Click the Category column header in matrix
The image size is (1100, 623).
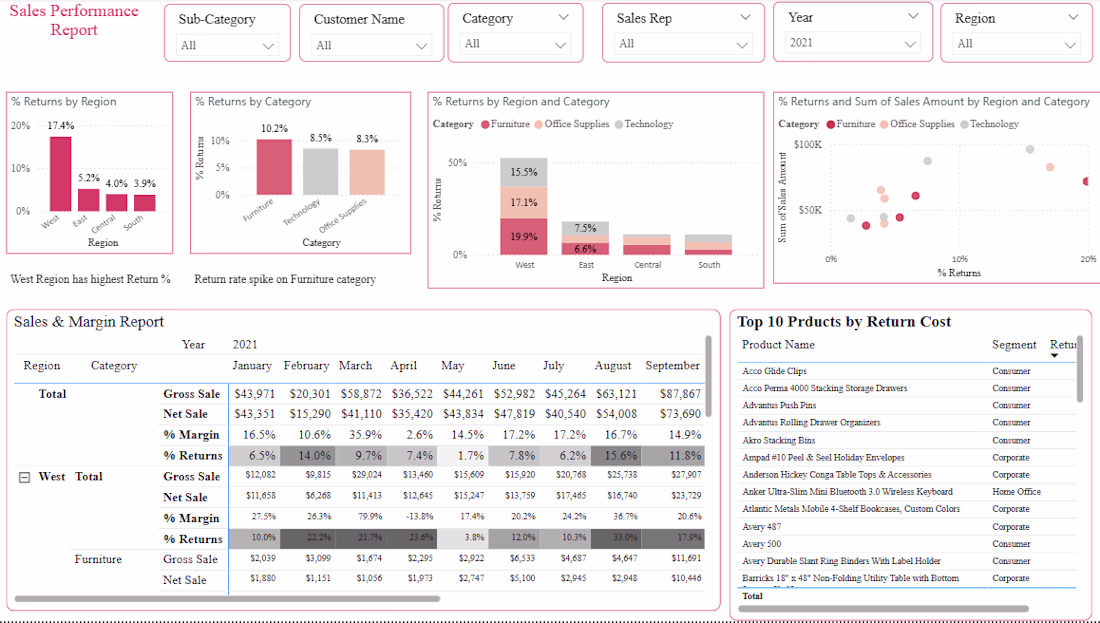(114, 366)
